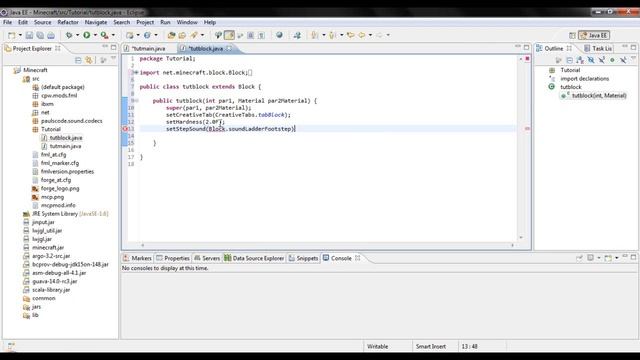Open the Search toolbar dropdown arrow
Viewport: 640px width, 360px height.
pyautogui.click(x=202, y=36)
